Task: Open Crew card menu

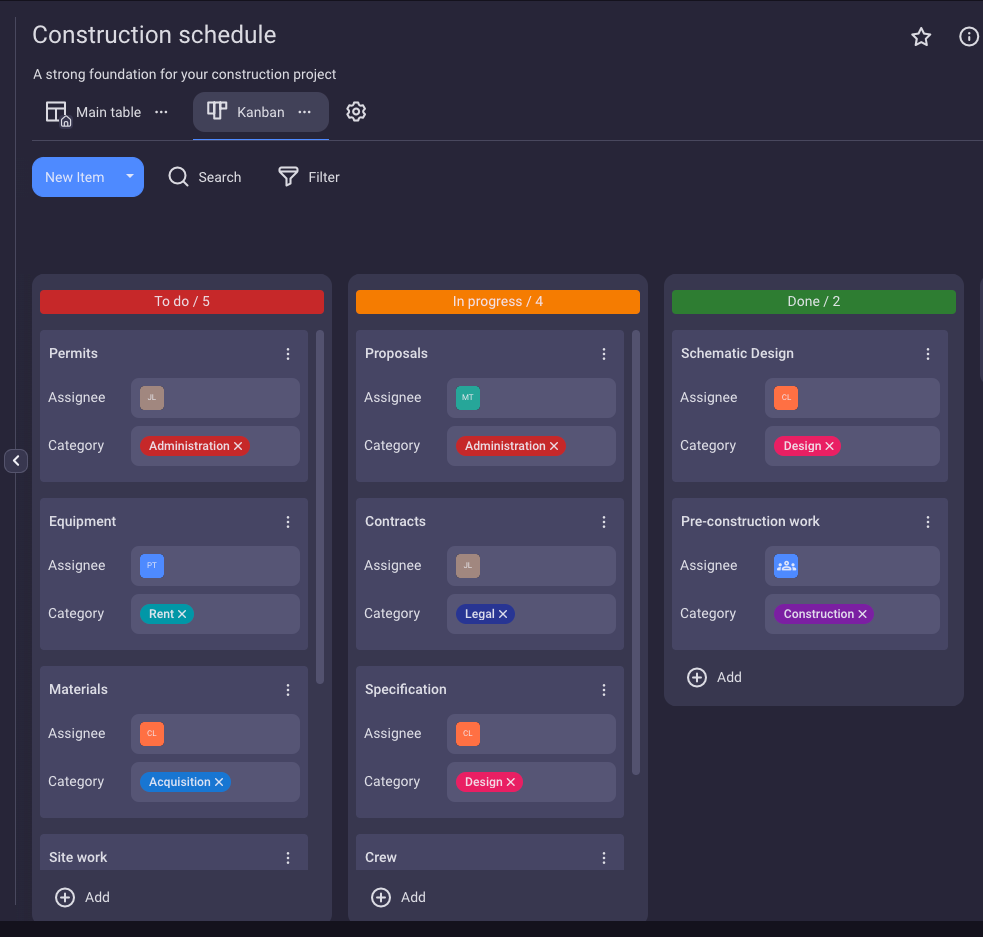Action: (x=604, y=858)
